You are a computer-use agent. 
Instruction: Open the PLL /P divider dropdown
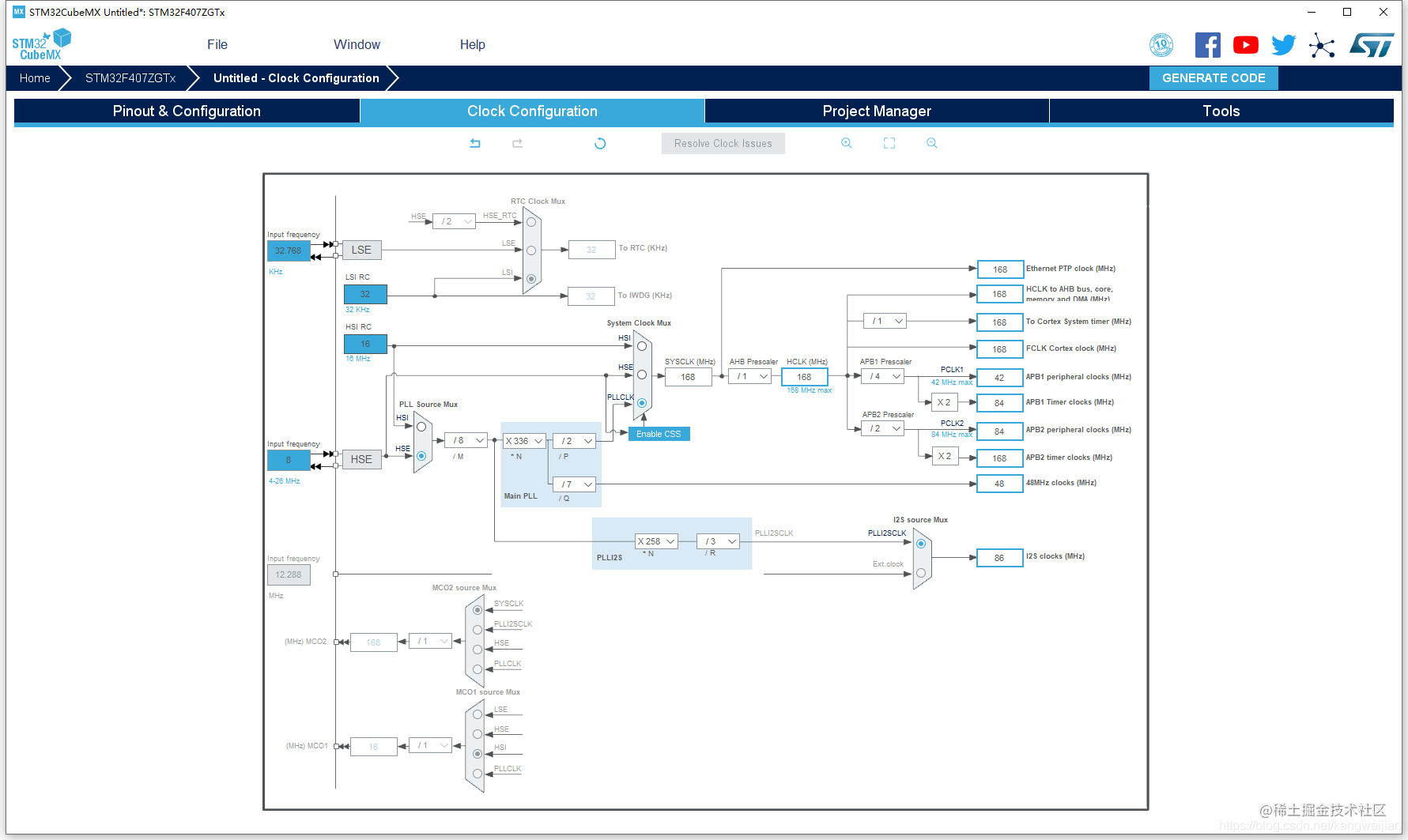(574, 441)
